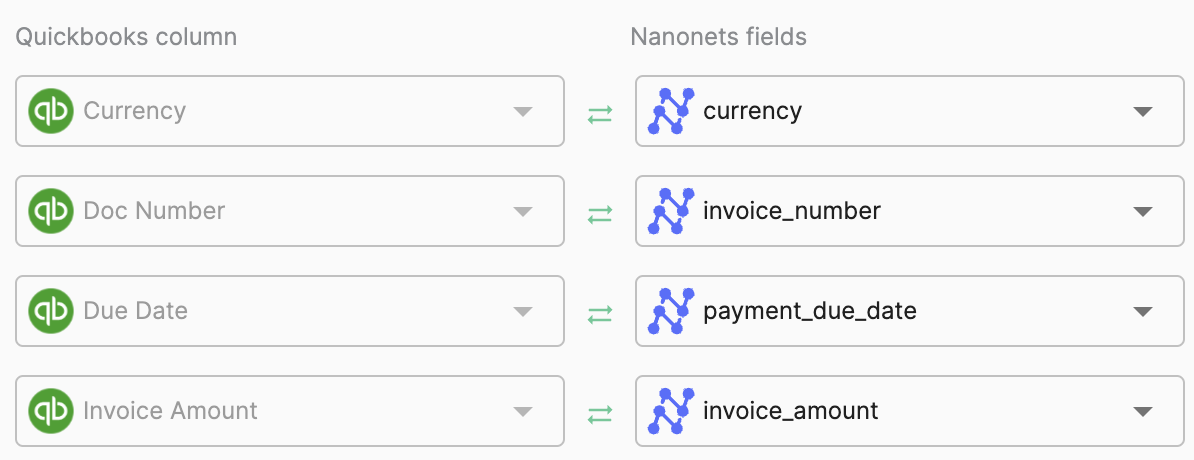1194x460 pixels.
Task: Click the swap arrows next to Invoice Amount
Action: pos(599,415)
